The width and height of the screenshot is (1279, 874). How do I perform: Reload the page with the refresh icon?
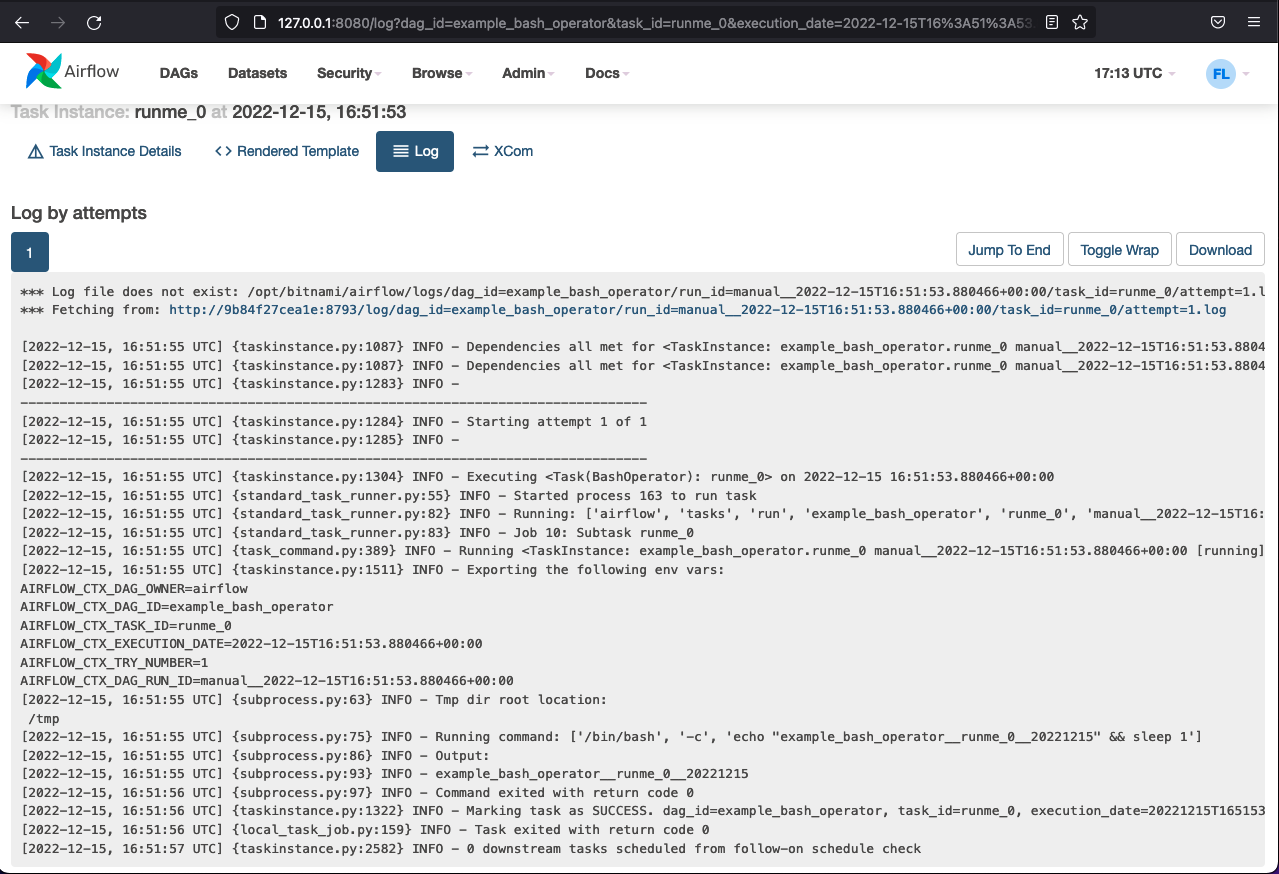[94, 21]
